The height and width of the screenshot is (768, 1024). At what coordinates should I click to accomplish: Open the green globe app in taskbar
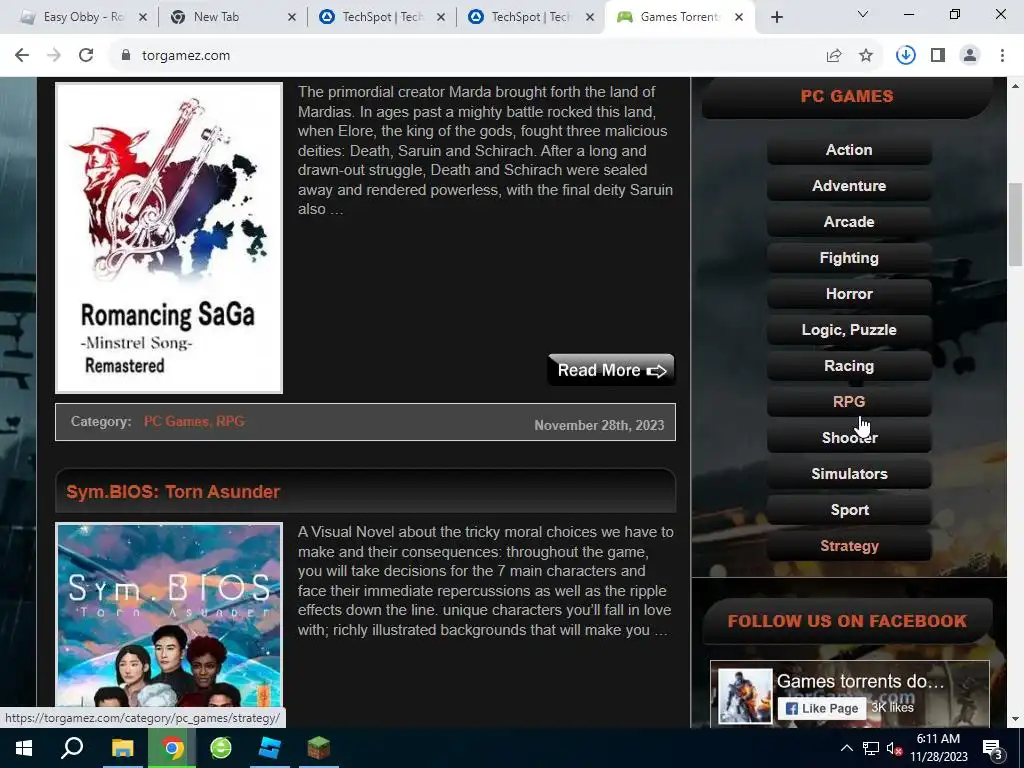click(221, 748)
